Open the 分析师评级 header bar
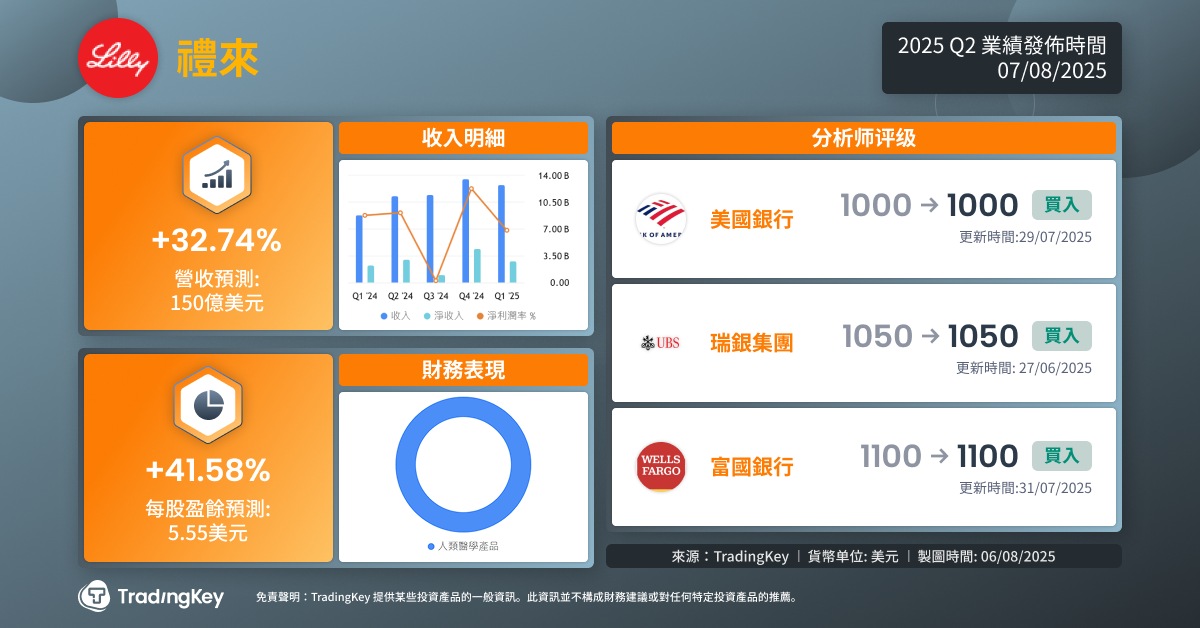Image resolution: width=1200 pixels, height=628 pixels. [x=863, y=138]
